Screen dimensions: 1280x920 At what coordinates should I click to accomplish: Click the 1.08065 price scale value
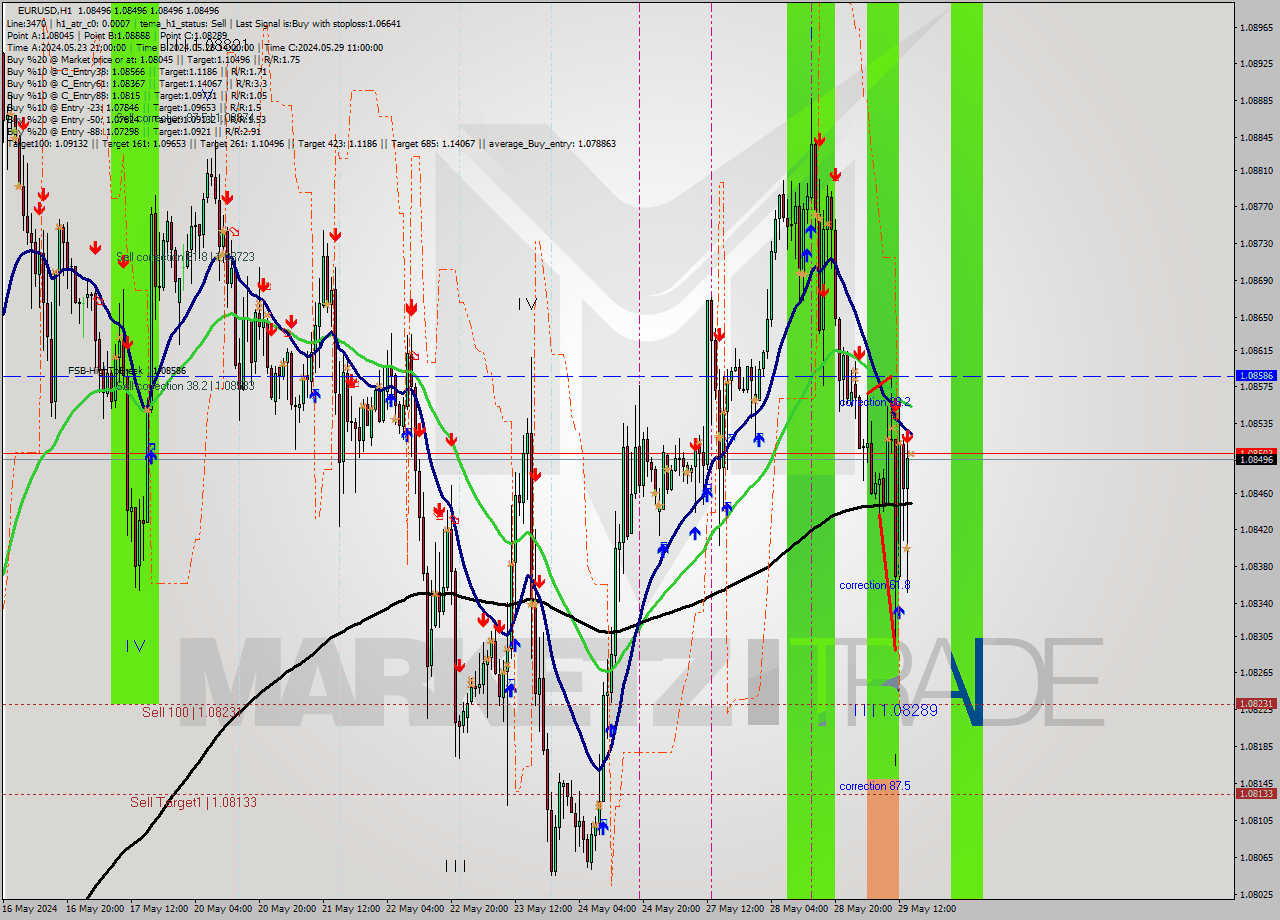pos(1256,857)
